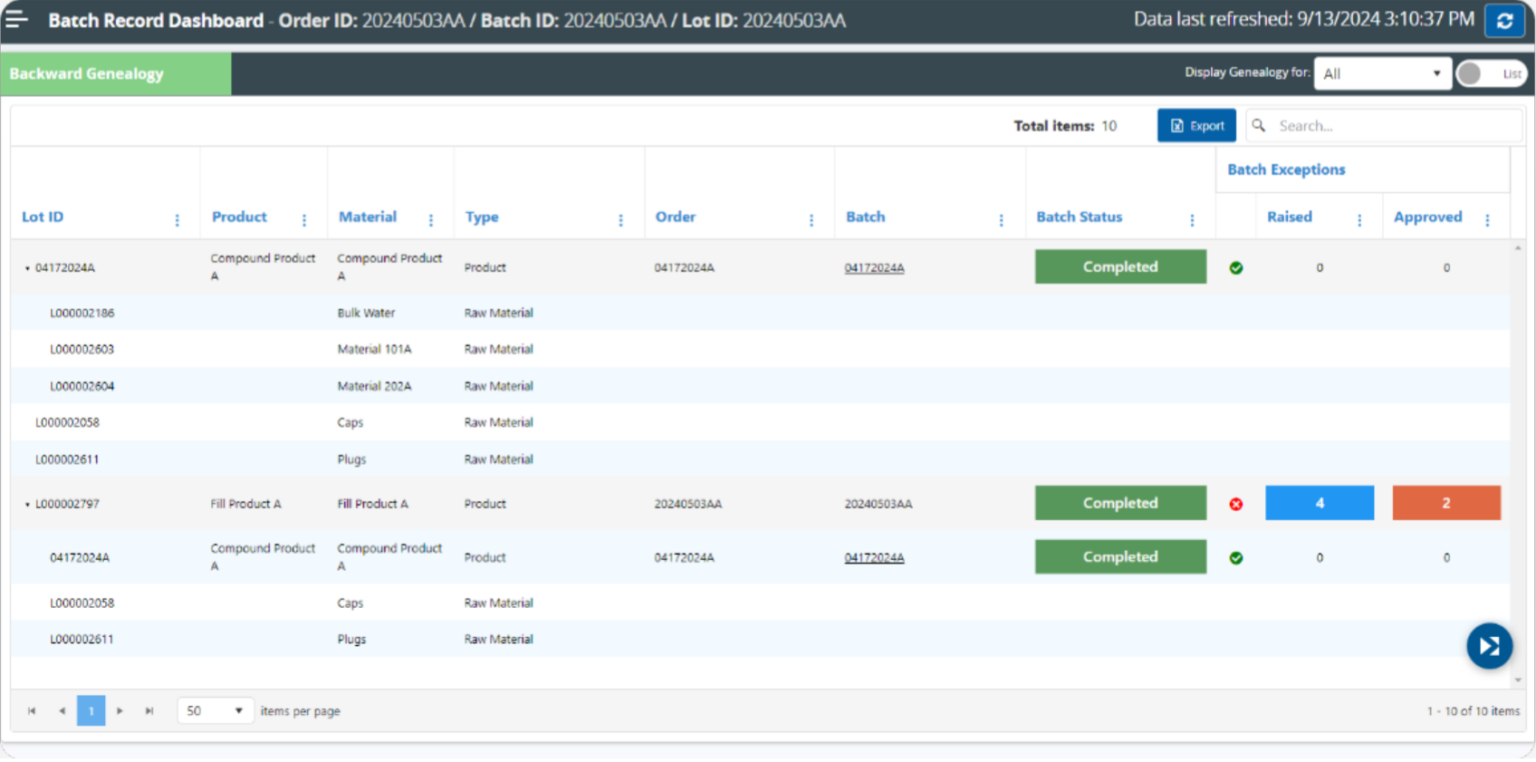Open Batch Status column options menu
The image size is (1536, 762).
click(x=1192, y=220)
